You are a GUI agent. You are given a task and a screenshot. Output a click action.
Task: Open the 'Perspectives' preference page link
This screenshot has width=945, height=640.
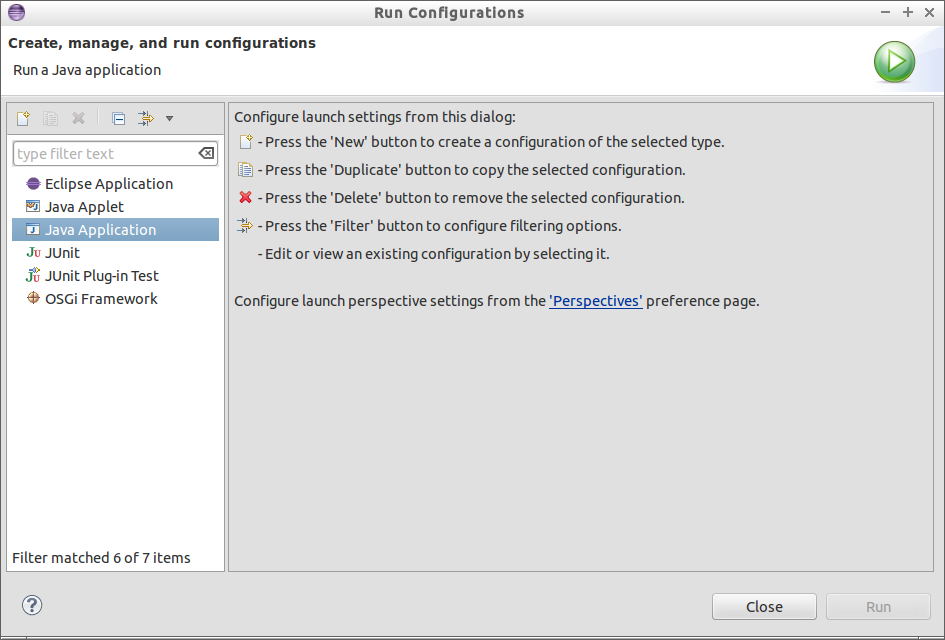pos(595,300)
